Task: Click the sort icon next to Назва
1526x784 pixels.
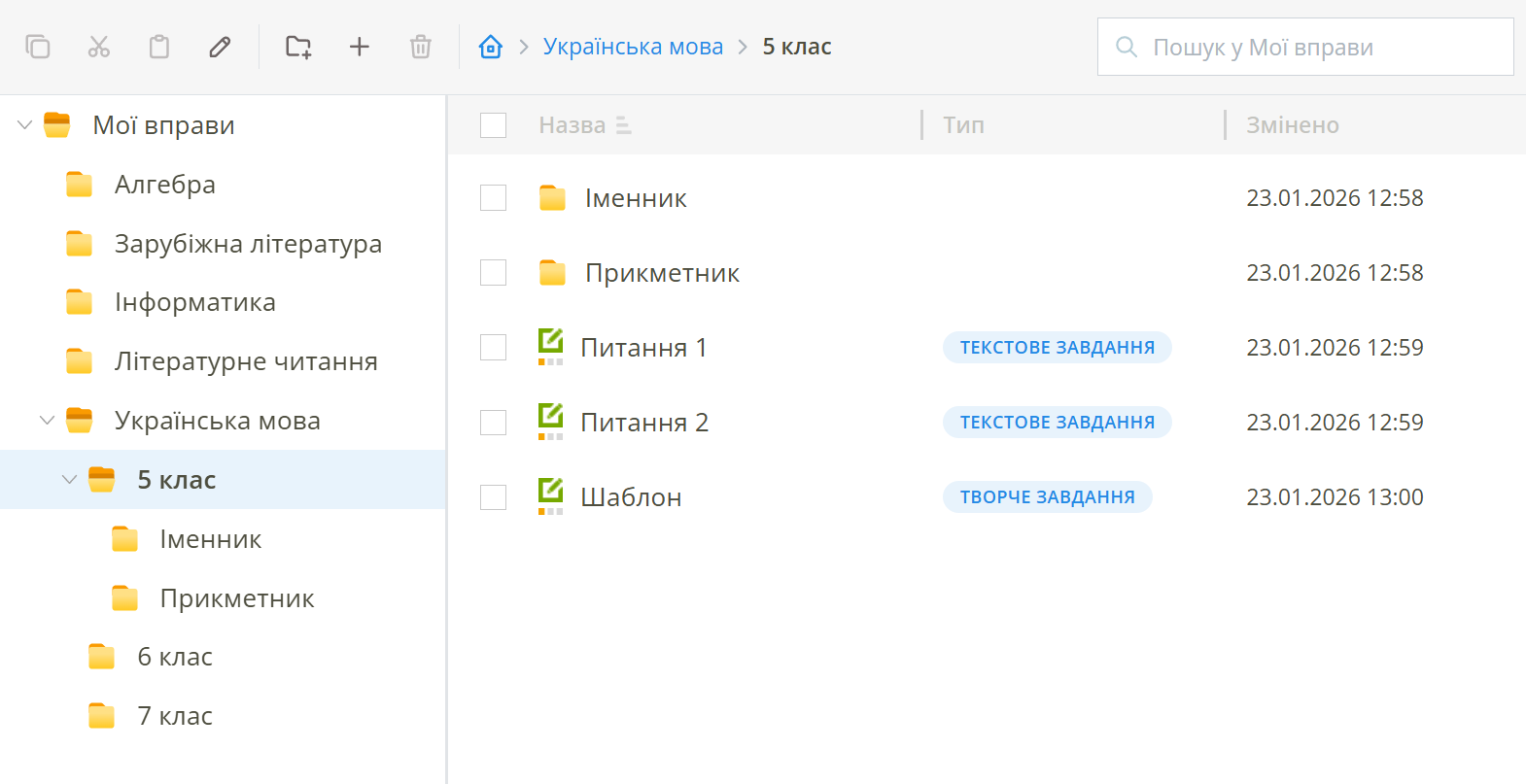Action: 624,125
